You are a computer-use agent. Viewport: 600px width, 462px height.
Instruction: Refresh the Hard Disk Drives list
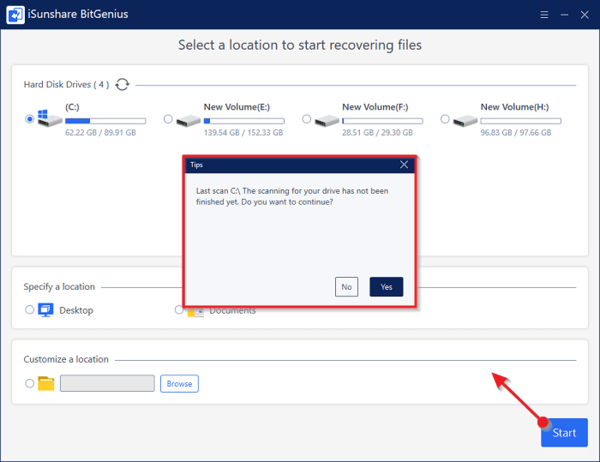(122, 84)
